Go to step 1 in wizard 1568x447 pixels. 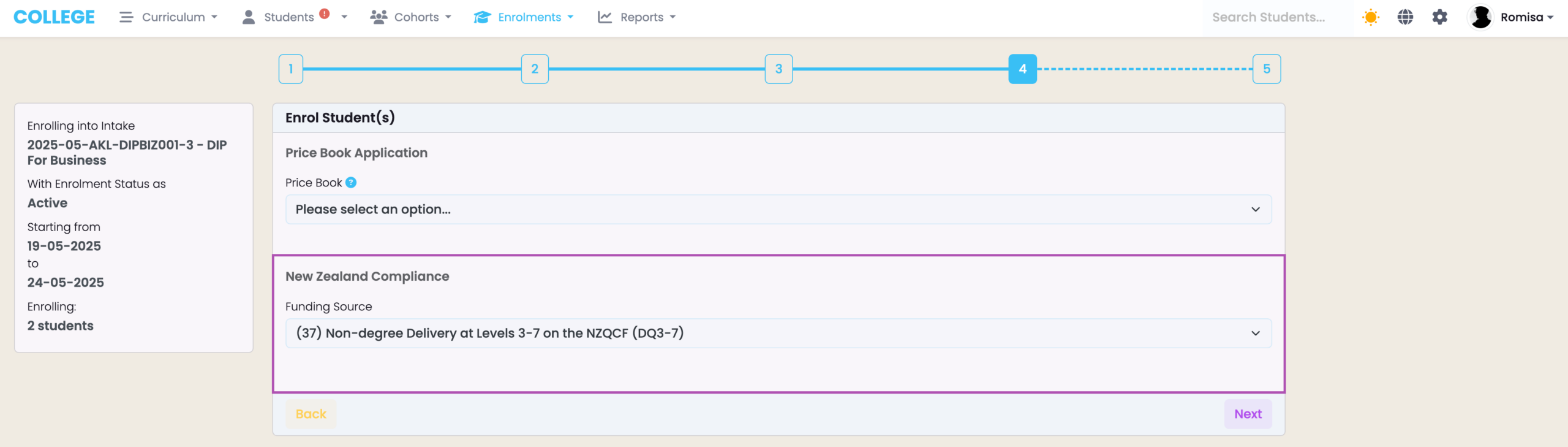click(x=291, y=69)
